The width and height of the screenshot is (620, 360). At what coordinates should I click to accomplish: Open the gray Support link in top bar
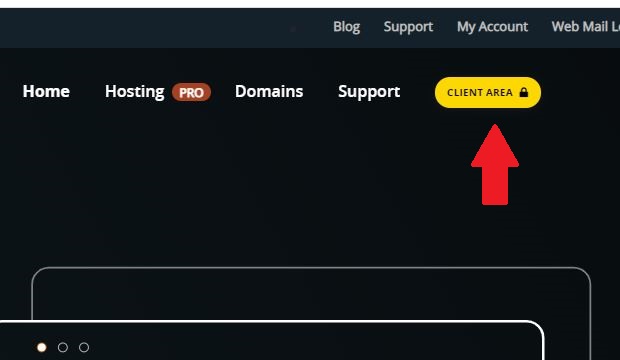pyautogui.click(x=408, y=27)
